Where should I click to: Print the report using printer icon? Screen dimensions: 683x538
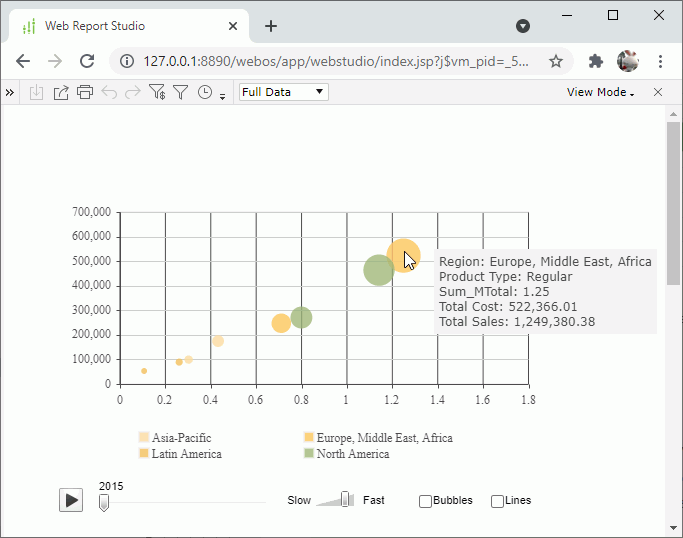[x=85, y=92]
